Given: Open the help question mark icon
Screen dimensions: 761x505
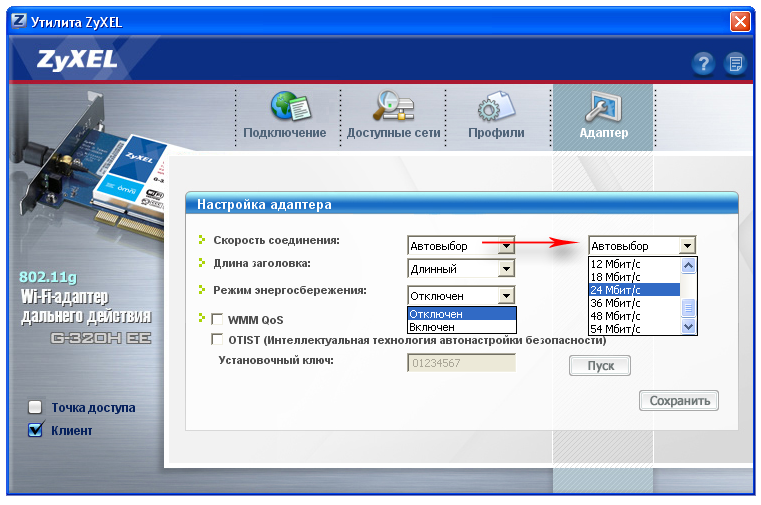Looking at the screenshot, I should point(703,64).
